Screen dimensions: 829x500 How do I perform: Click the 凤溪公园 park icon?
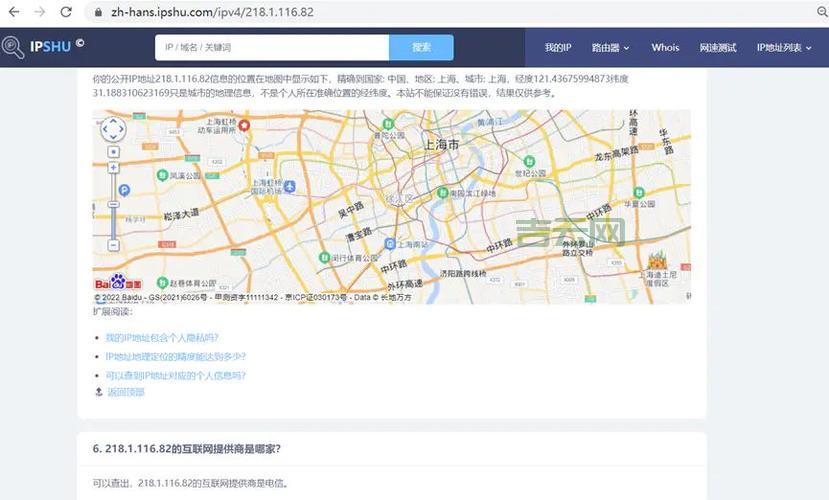[163, 175]
